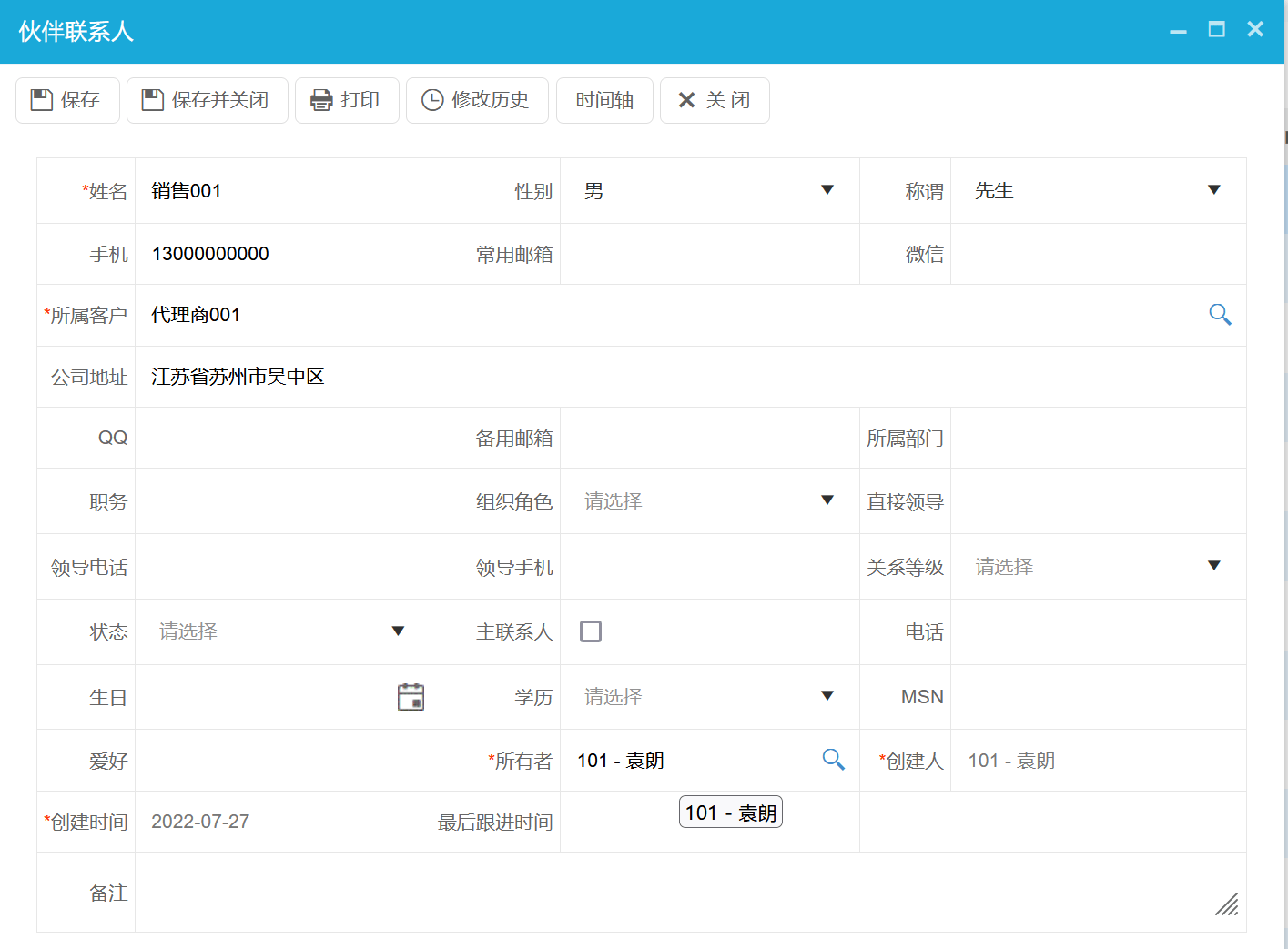Toggle the 主联系人 checkbox
Image resolution: width=1288 pixels, height=949 pixels.
pyautogui.click(x=591, y=631)
